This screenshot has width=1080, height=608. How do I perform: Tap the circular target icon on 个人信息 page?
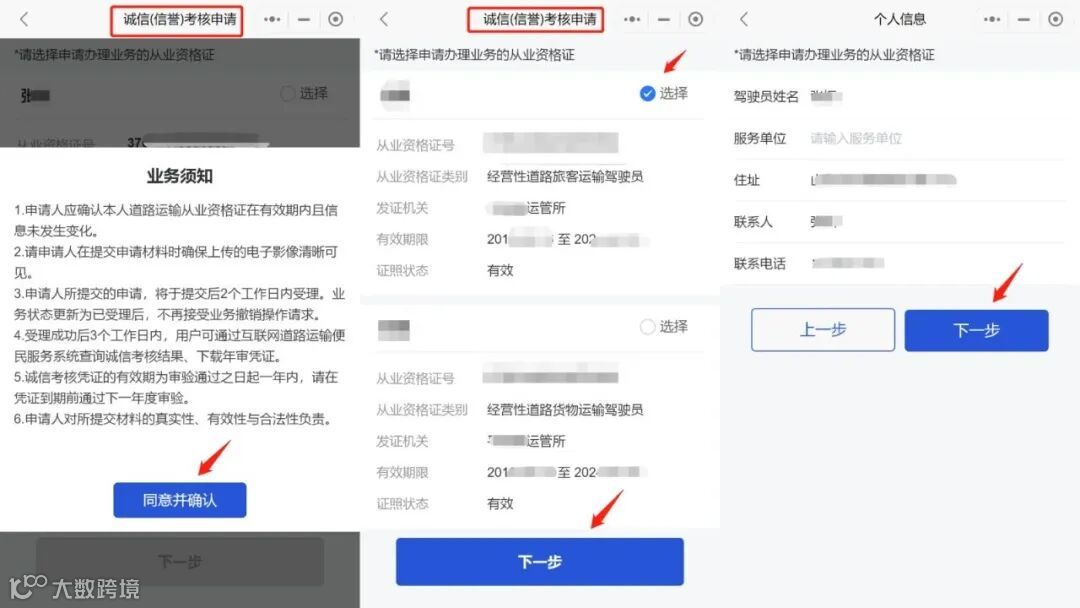coord(1055,19)
